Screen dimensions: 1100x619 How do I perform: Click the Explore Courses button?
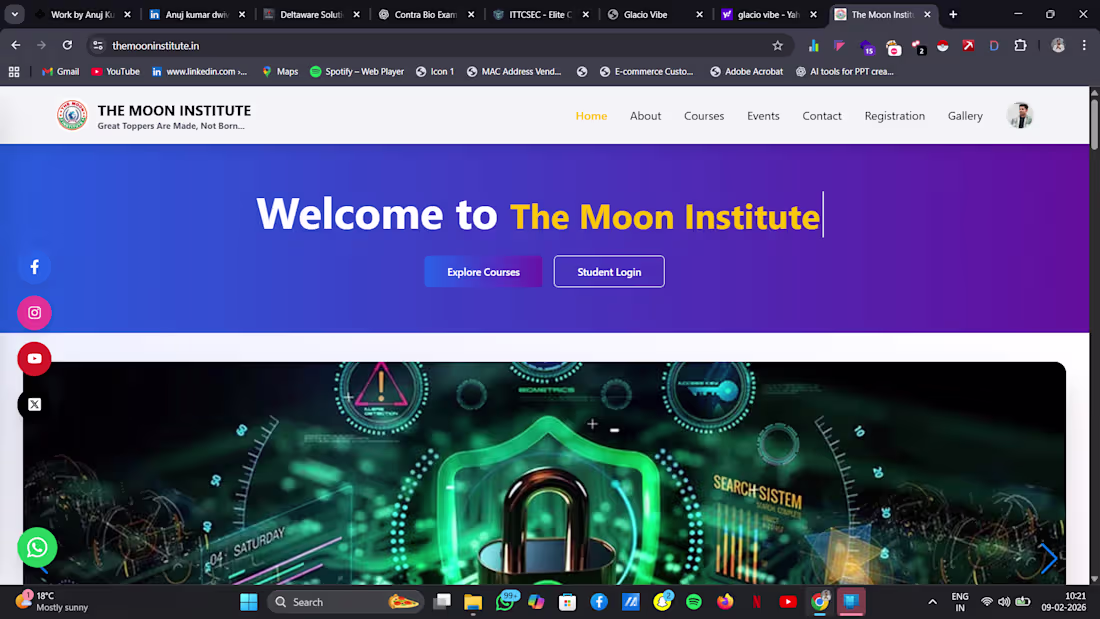[483, 272]
